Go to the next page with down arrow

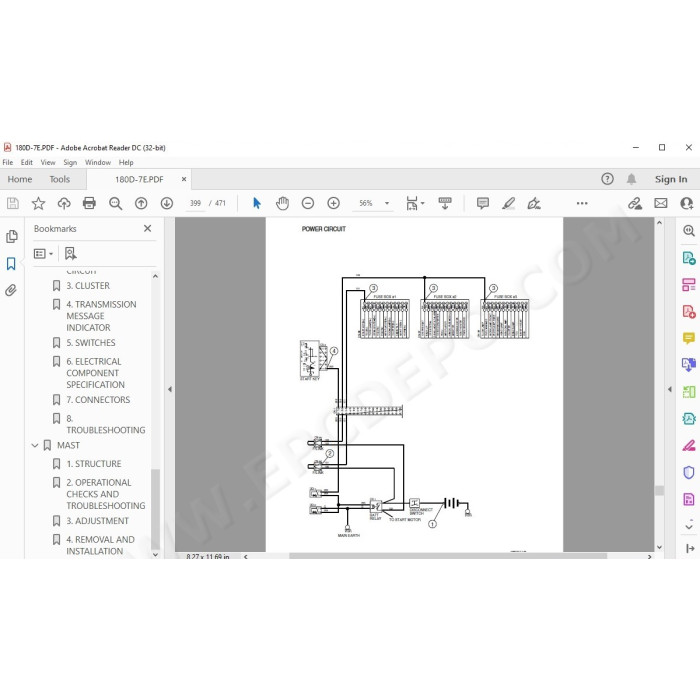(167, 204)
